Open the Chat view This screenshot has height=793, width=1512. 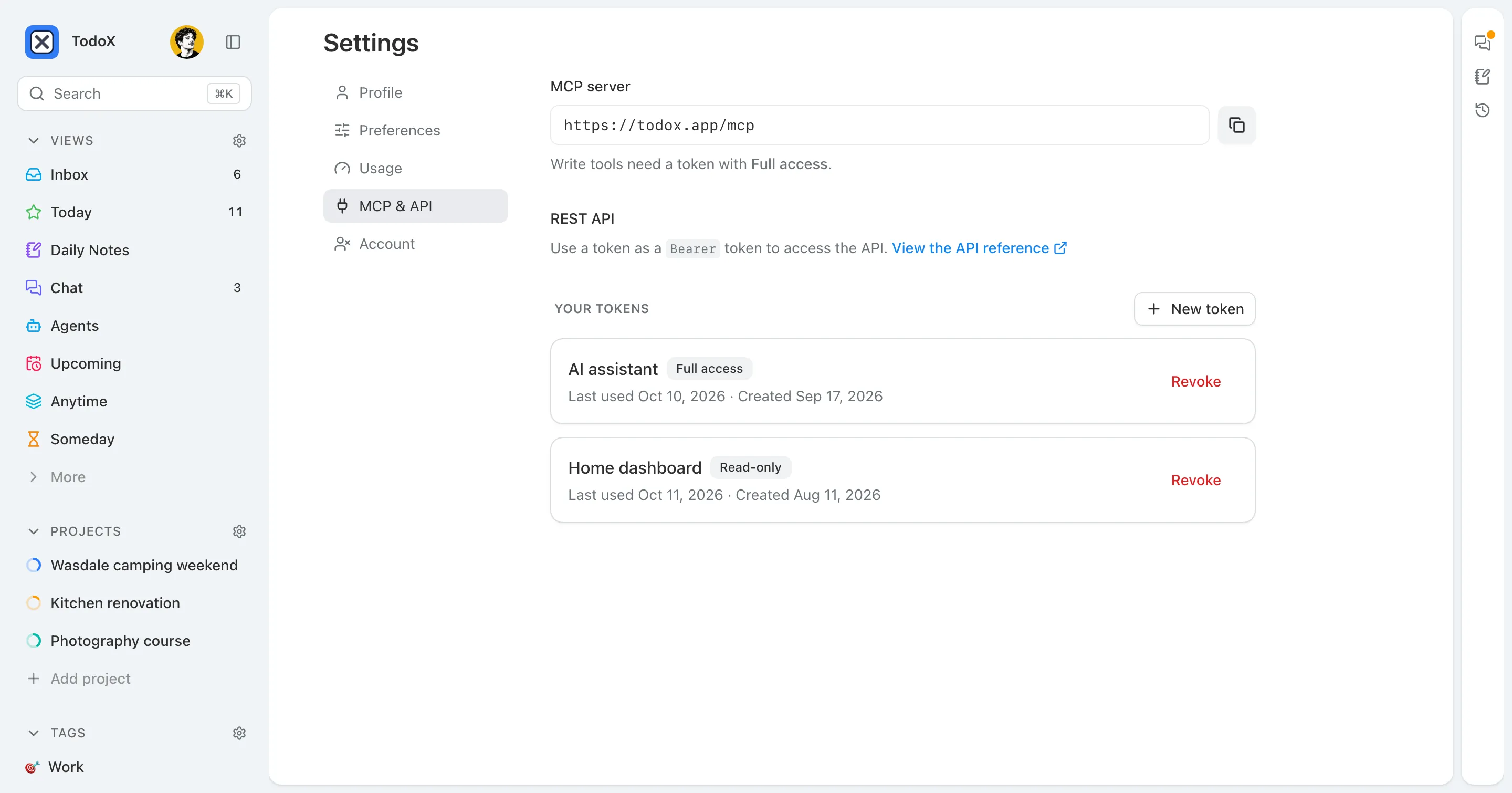134,288
